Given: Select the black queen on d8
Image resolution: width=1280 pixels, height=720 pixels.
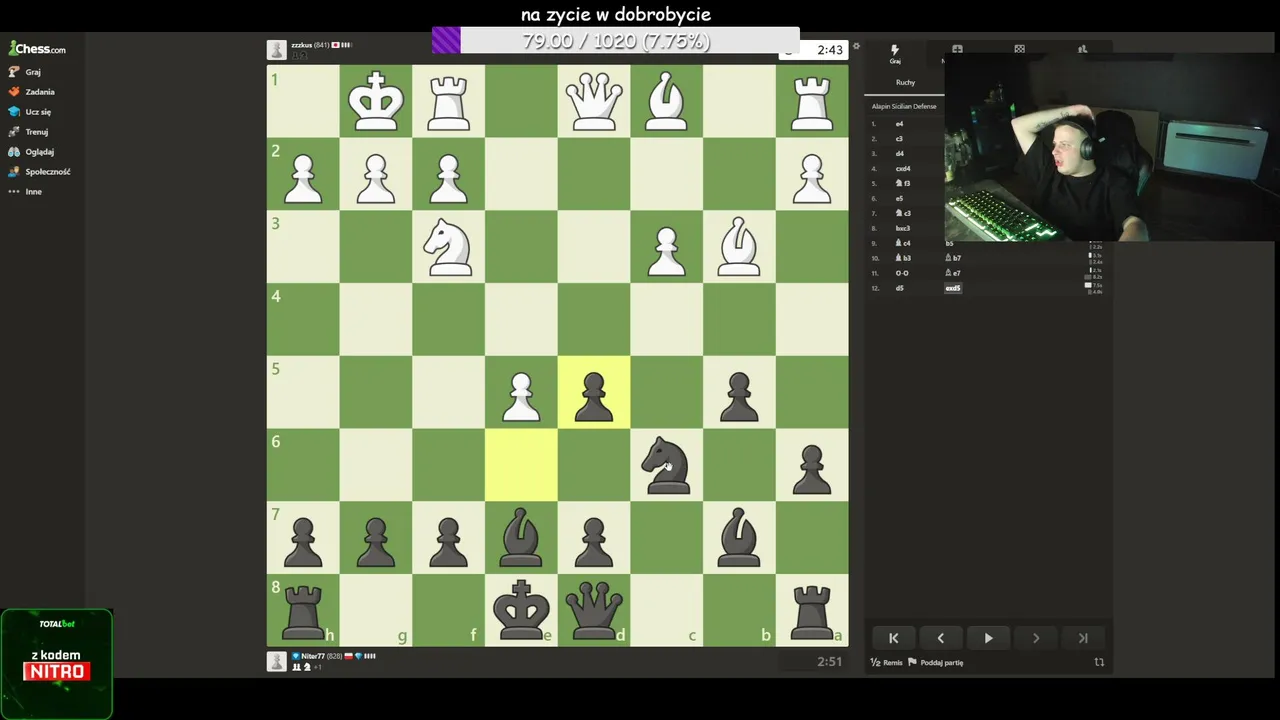Looking at the screenshot, I should pos(594,610).
